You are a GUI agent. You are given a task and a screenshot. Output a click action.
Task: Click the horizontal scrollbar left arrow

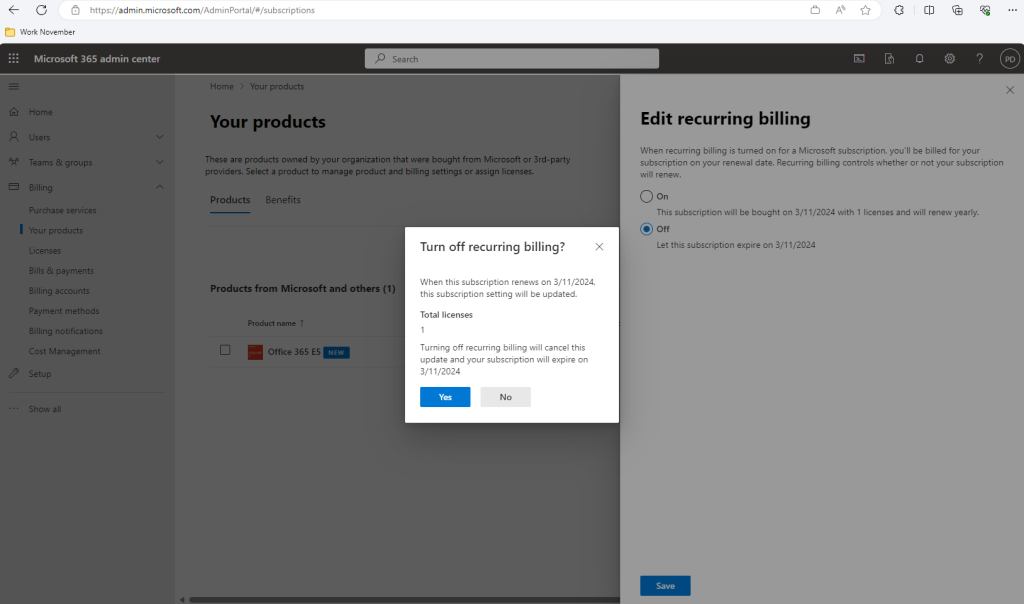182,599
